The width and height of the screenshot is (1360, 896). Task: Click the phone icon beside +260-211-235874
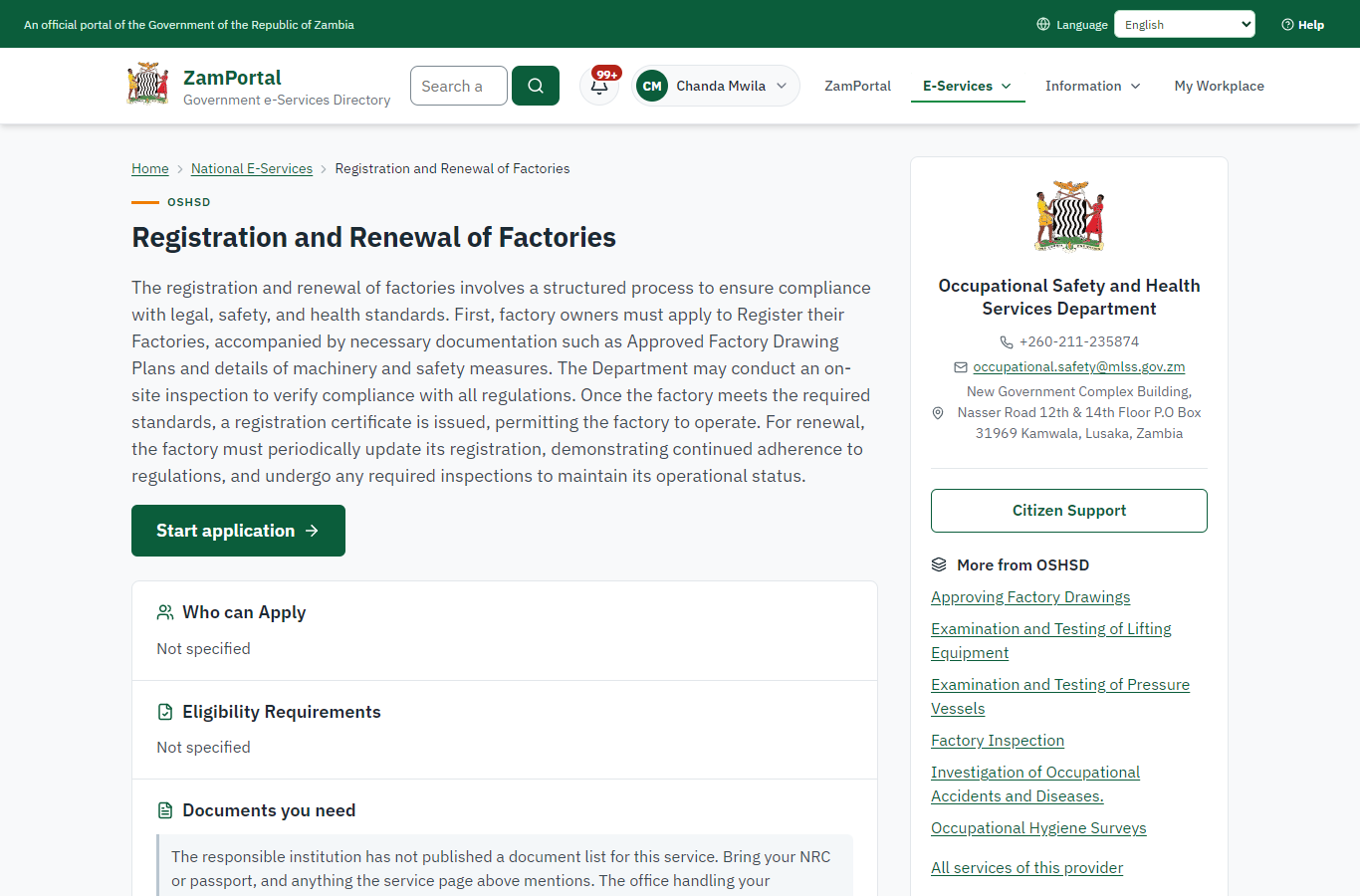point(1007,341)
